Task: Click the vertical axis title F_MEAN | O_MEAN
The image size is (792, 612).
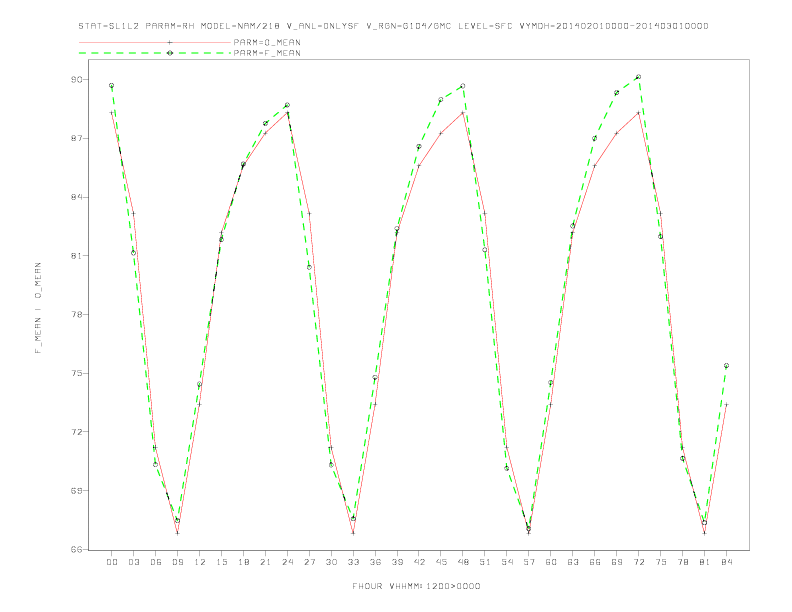Action: [38, 308]
